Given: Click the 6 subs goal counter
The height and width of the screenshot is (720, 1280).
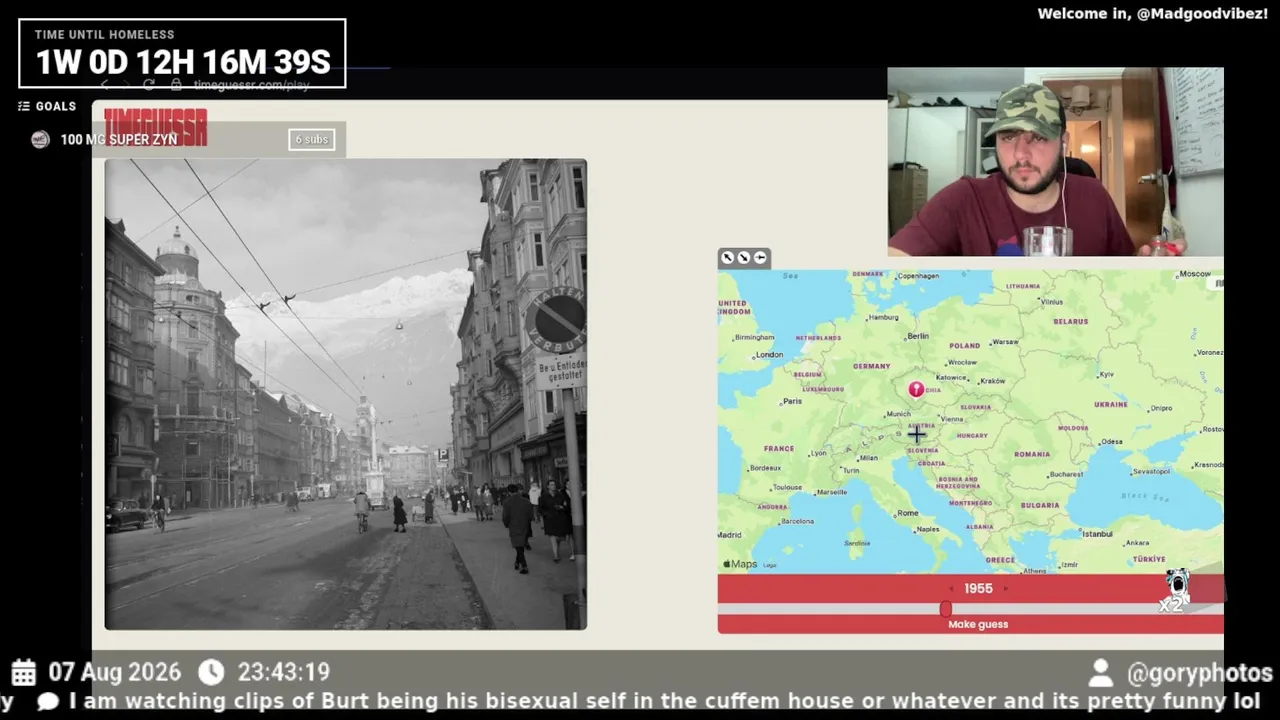Looking at the screenshot, I should click(x=311, y=139).
